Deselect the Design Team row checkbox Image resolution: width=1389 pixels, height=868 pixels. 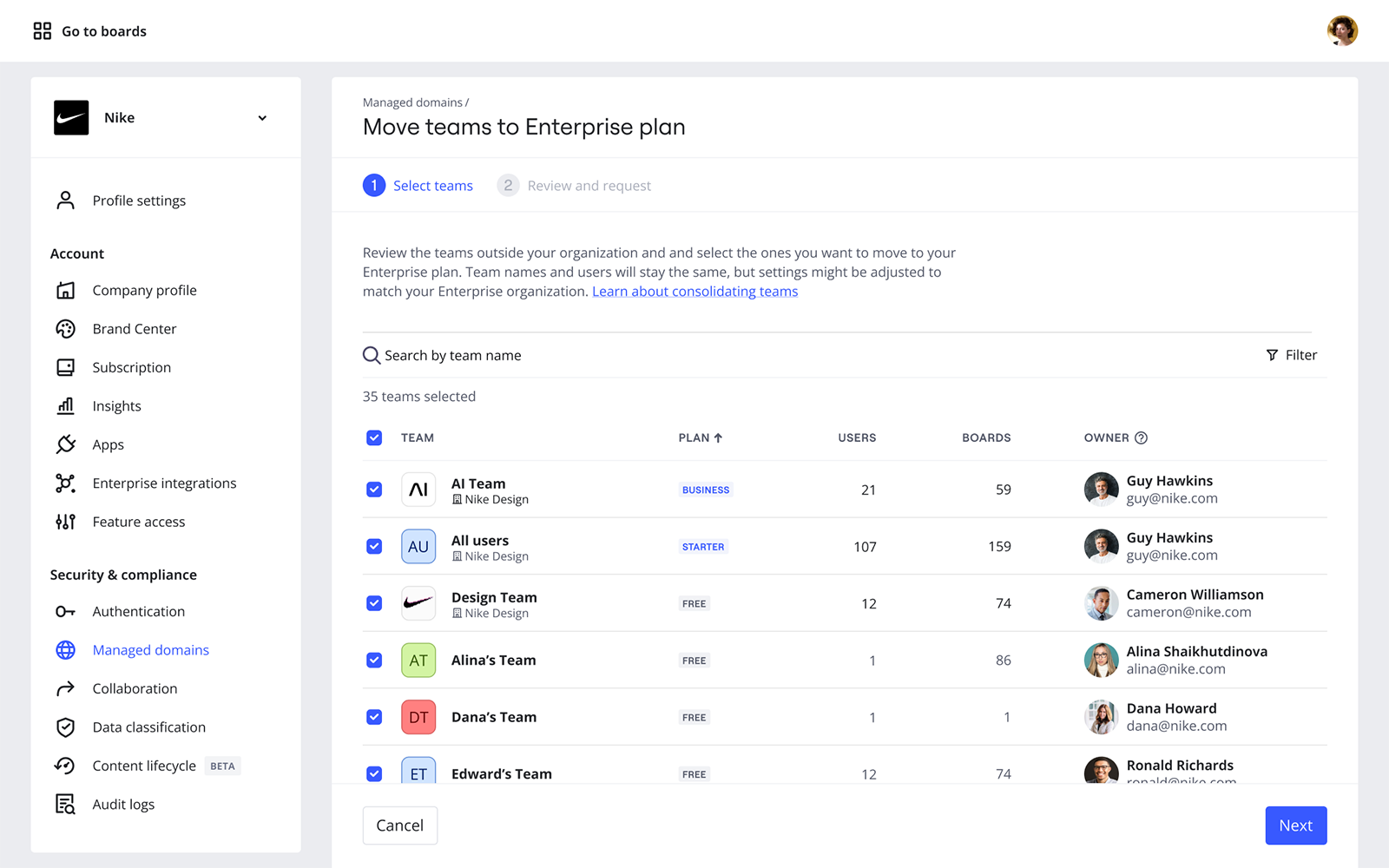[374, 603]
